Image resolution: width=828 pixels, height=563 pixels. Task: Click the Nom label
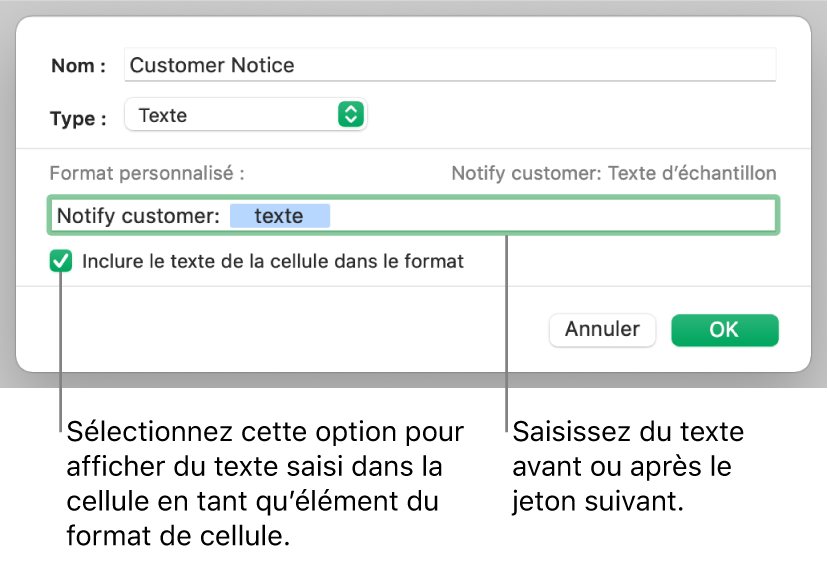[x=79, y=67]
